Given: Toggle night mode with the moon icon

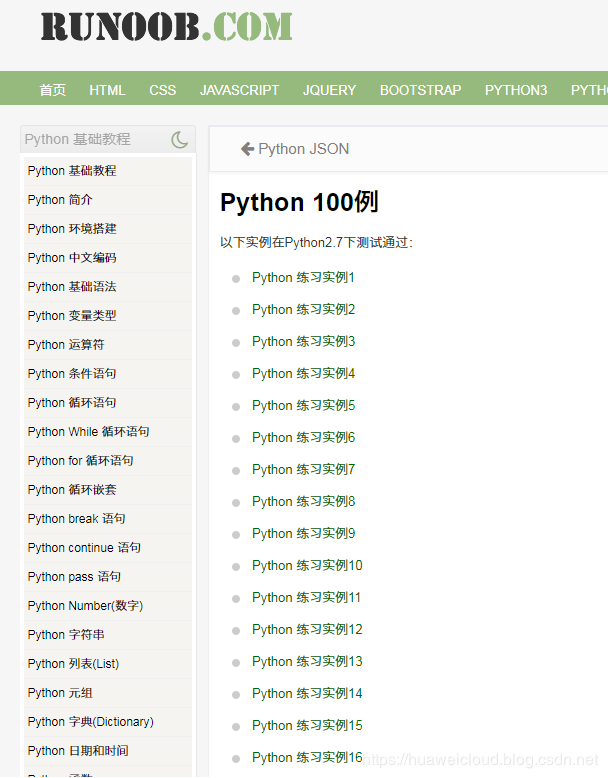Looking at the screenshot, I should click(180, 139).
